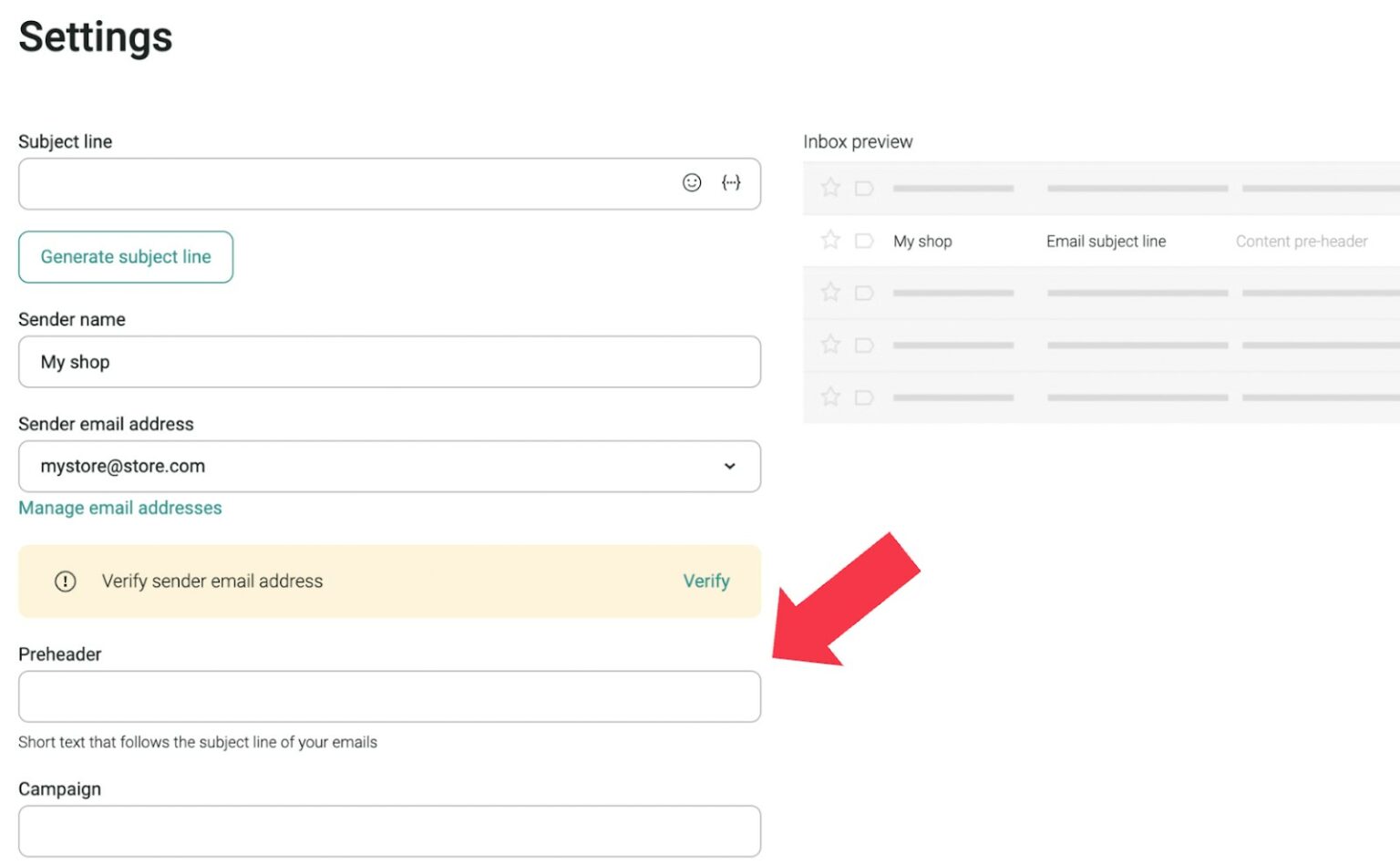Star the last inbox preview row
Image resolution: width=1400 pixels, height=865 pixels.
click(829, 396)
